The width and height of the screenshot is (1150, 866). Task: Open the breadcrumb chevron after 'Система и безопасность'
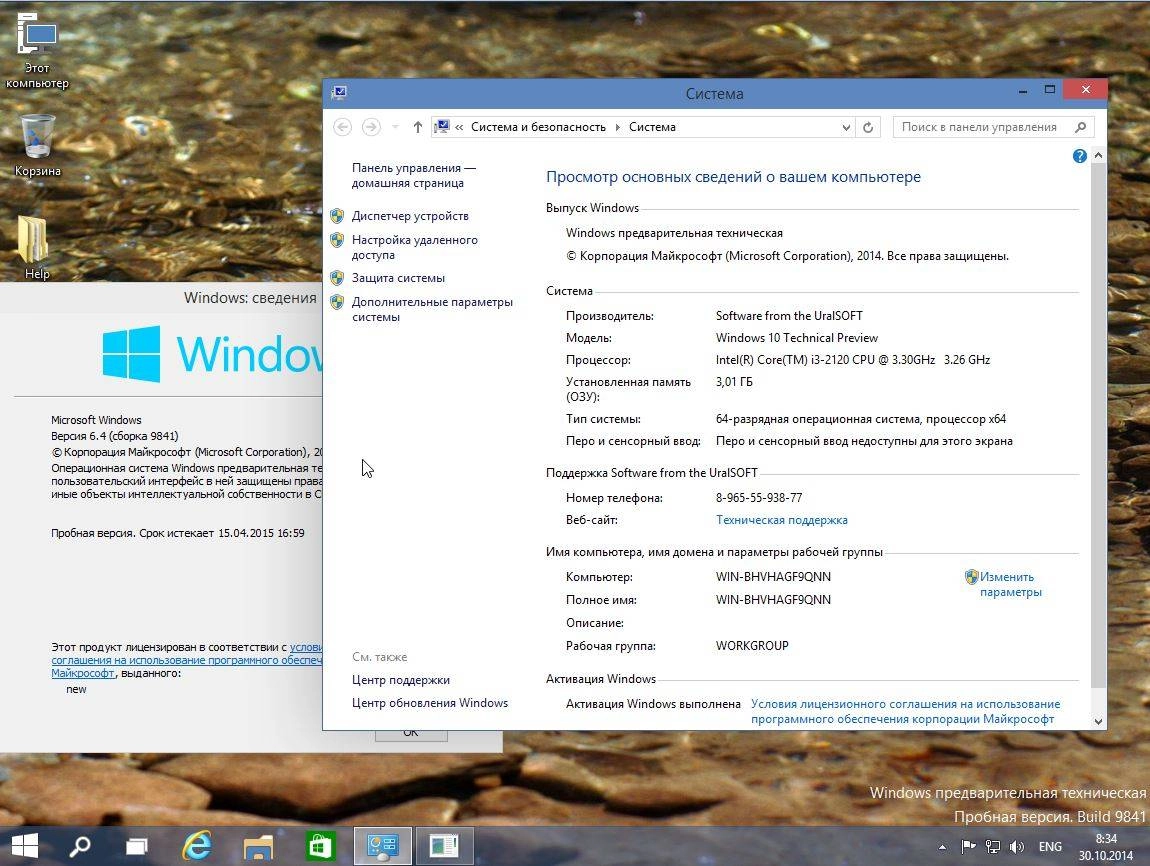618,127
